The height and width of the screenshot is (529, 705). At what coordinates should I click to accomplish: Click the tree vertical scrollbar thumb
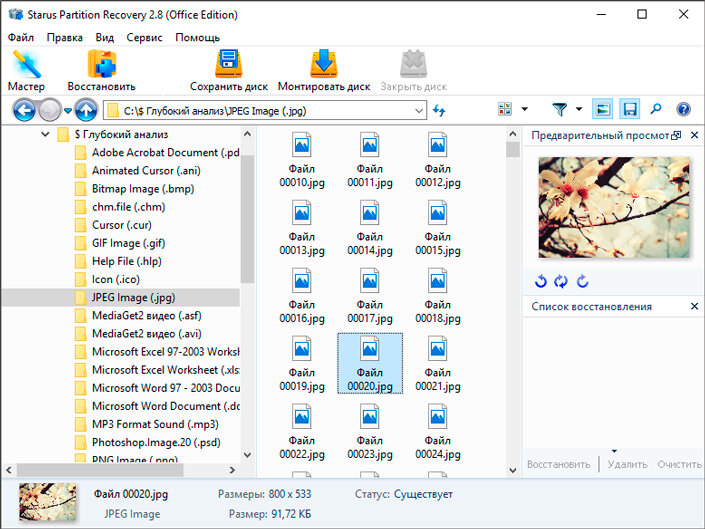247,219
